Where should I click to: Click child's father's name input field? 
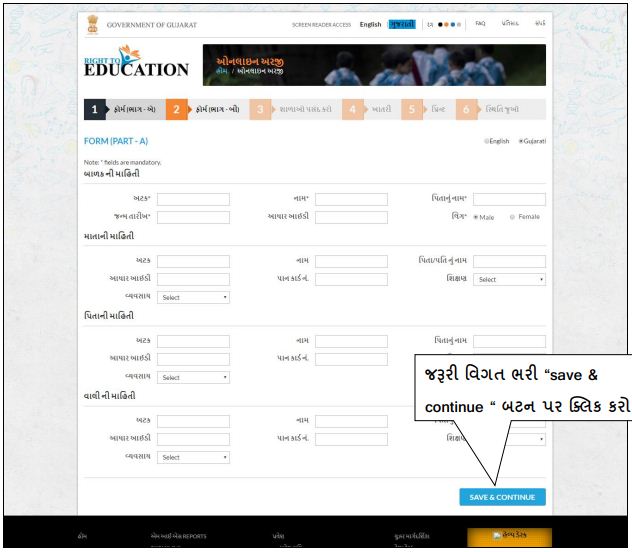pos(509,199)
